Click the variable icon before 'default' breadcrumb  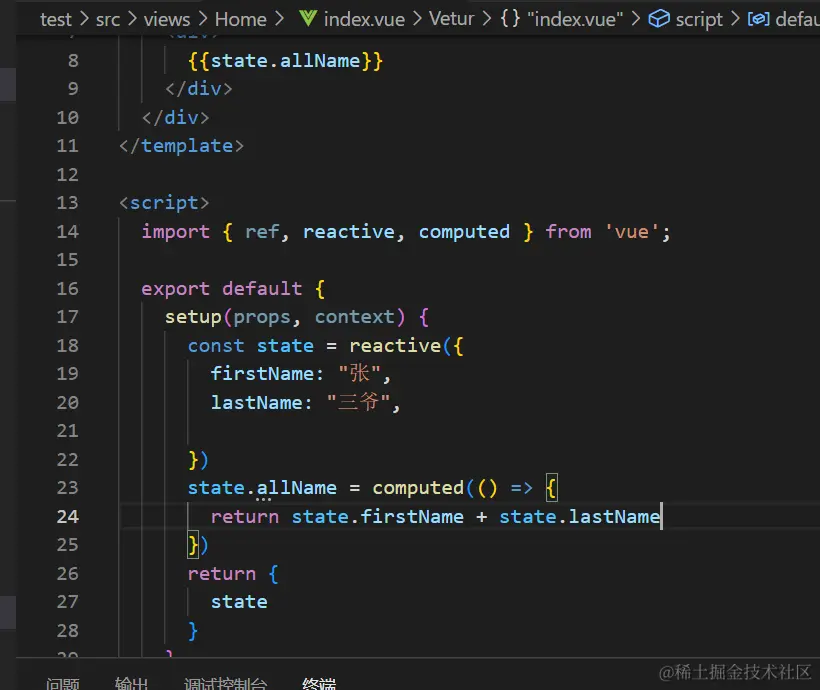pyautogui.click(x=758, y=19)
